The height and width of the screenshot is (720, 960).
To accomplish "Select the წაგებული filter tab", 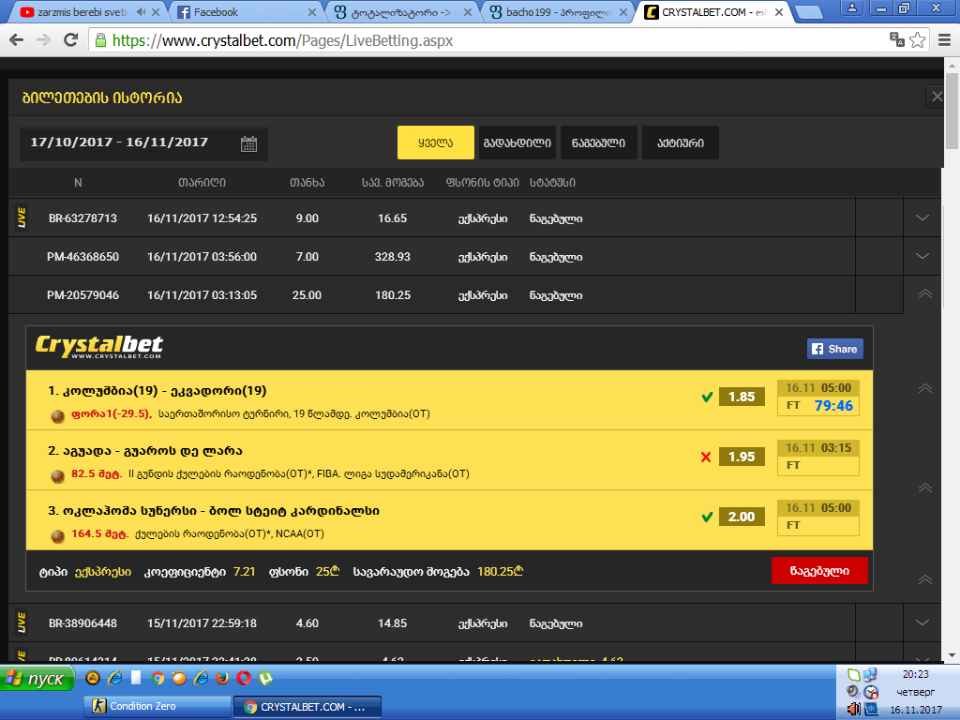I will [598, 143].
